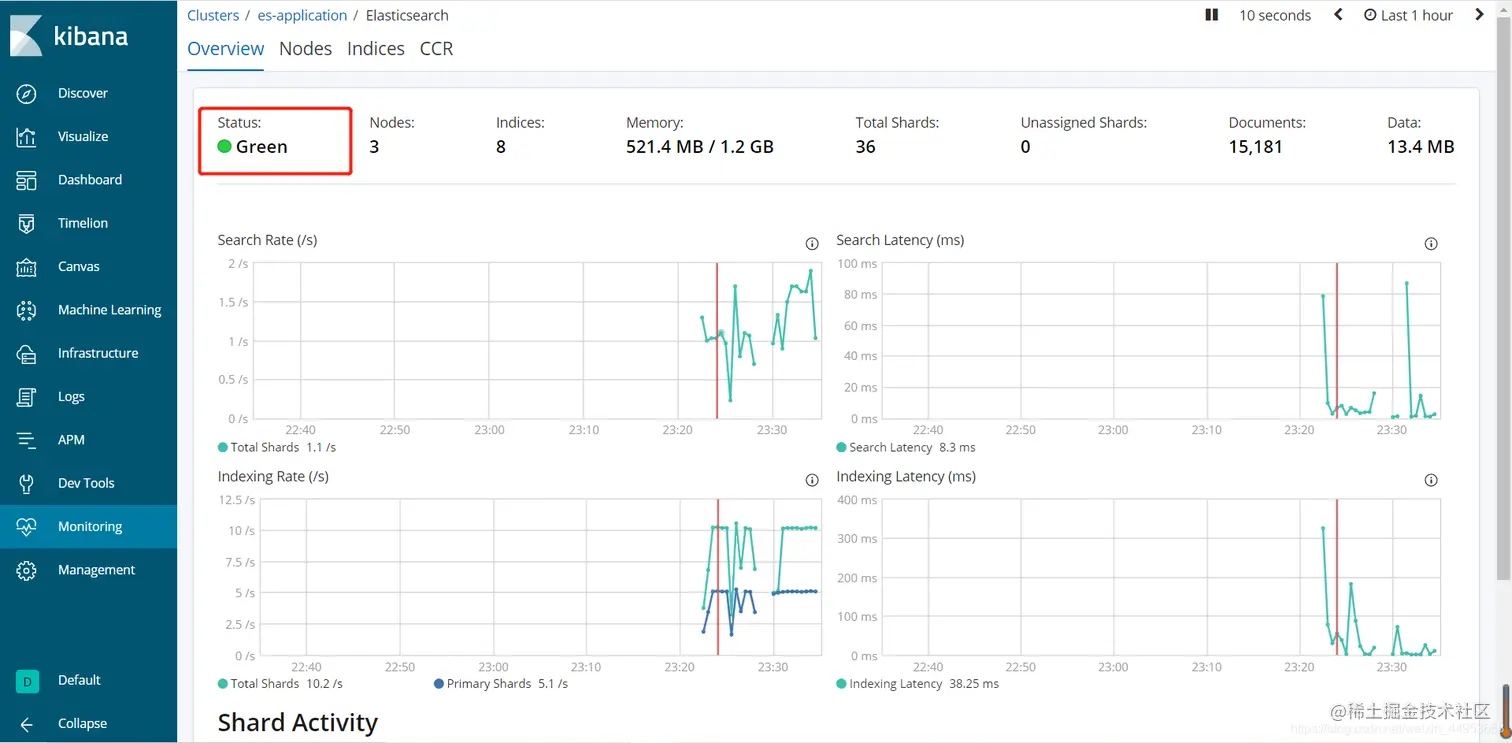Select Infrastructure label in the sidebar
Viewport: 1512px width, 743px height.
tap(98, 353)
